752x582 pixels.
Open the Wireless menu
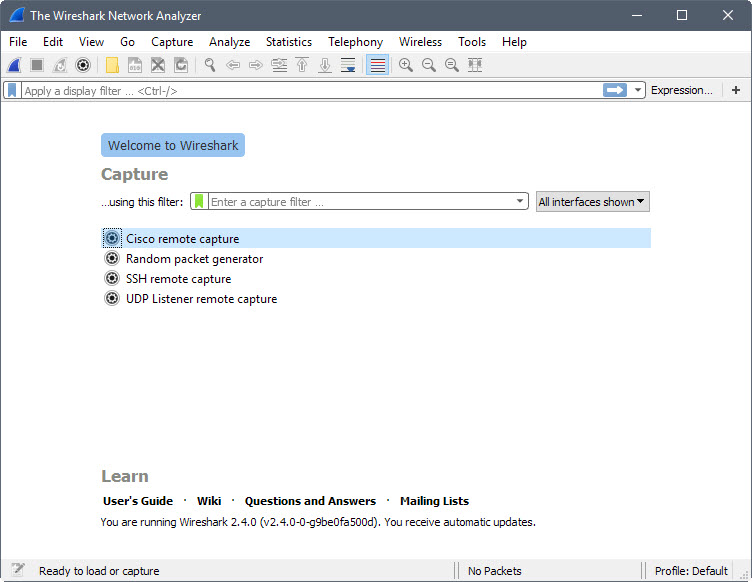(420, 42)
